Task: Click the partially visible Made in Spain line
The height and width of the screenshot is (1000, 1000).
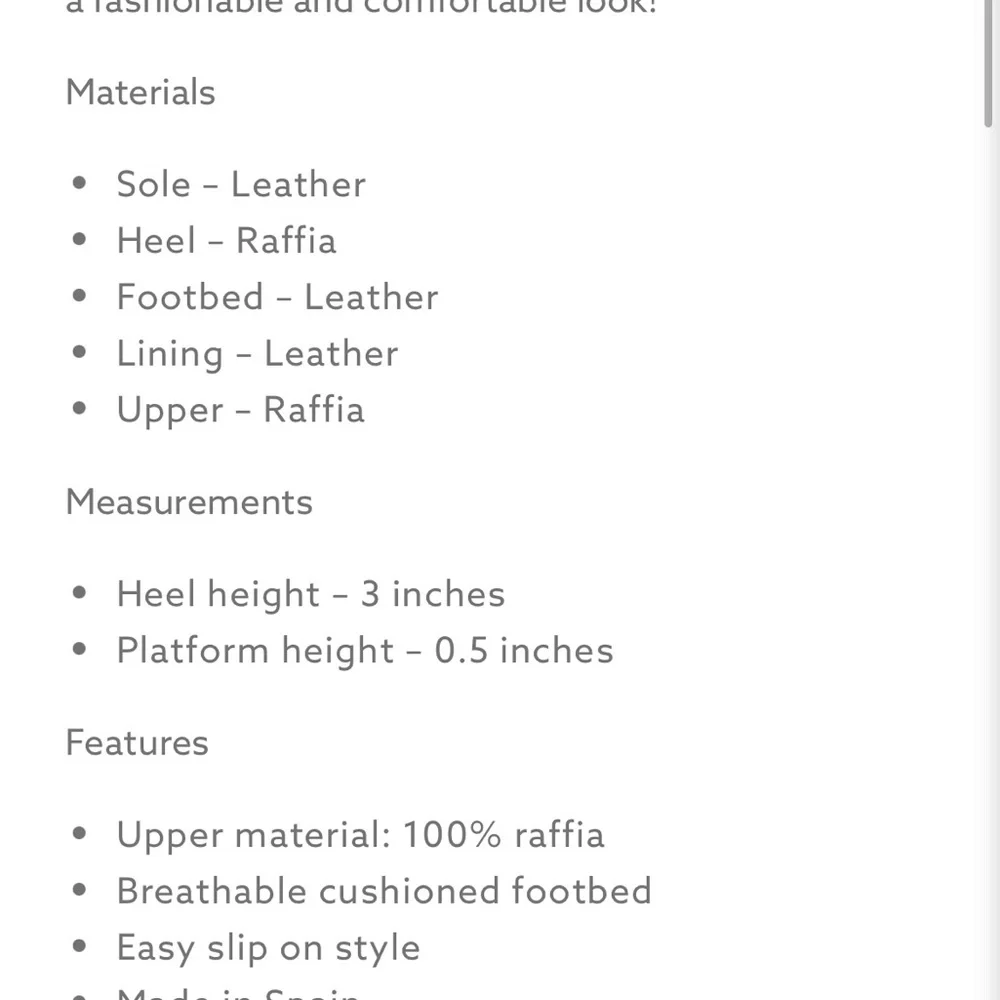Action: click(238, 993)
